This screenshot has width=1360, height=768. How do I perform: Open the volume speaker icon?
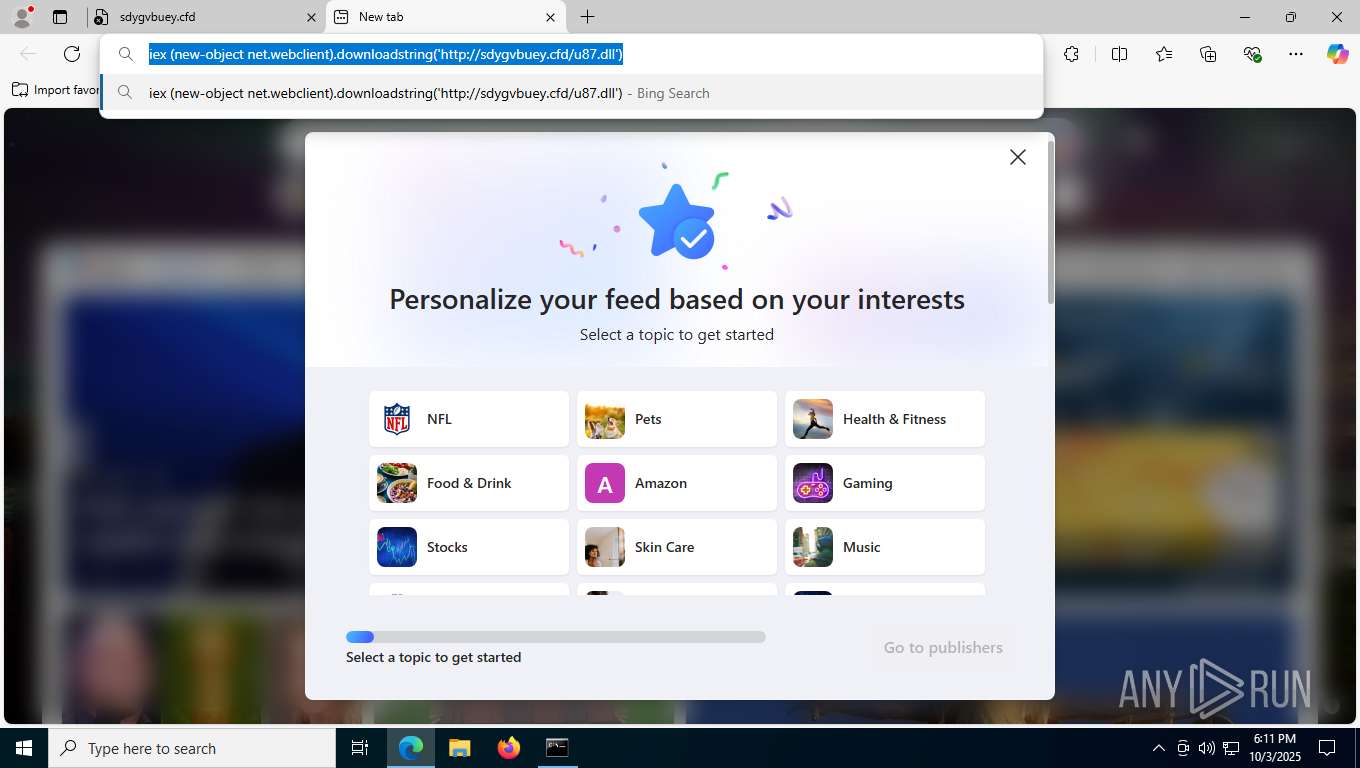point(1207,748)
